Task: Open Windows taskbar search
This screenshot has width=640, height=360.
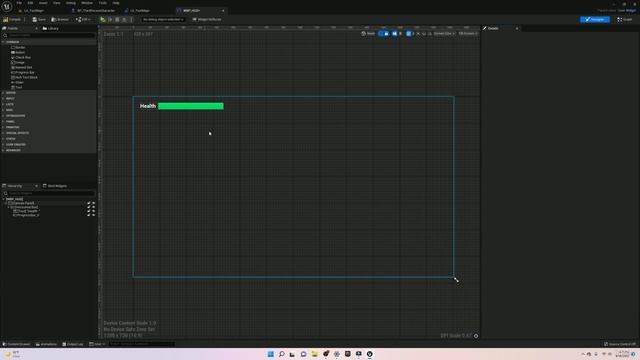Action: point(282,354)
